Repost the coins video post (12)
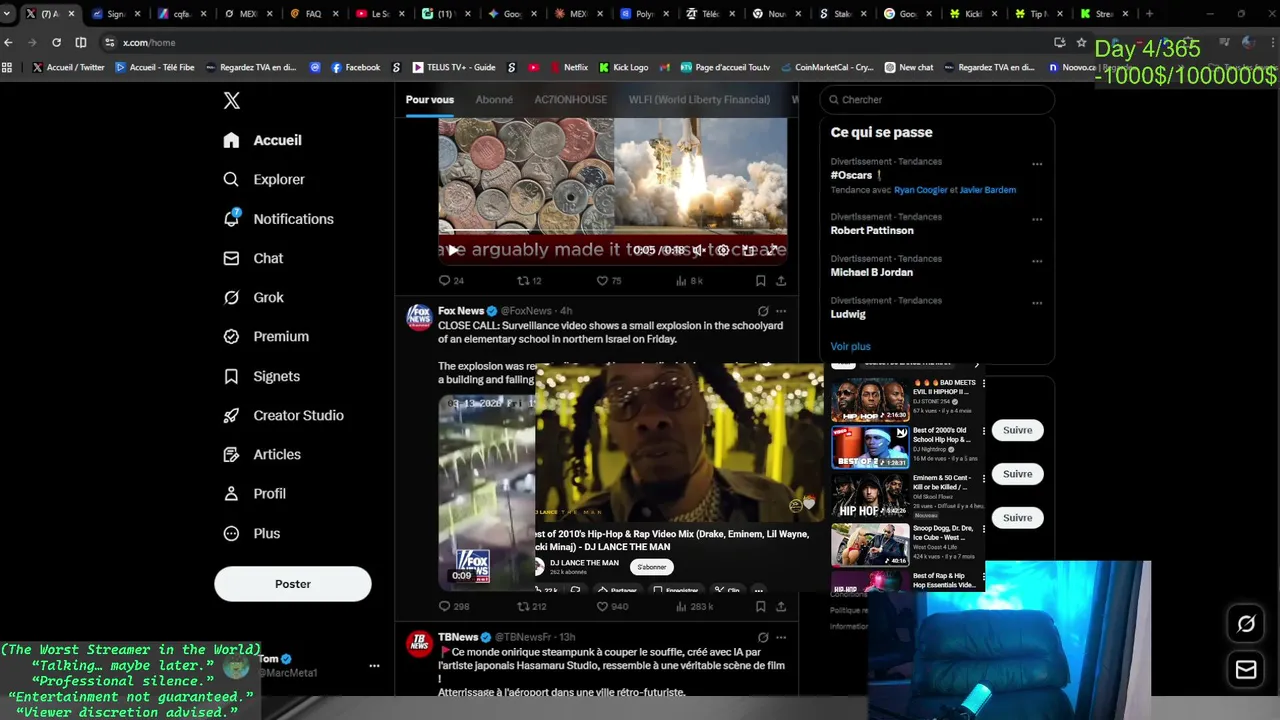 (529, 281)
